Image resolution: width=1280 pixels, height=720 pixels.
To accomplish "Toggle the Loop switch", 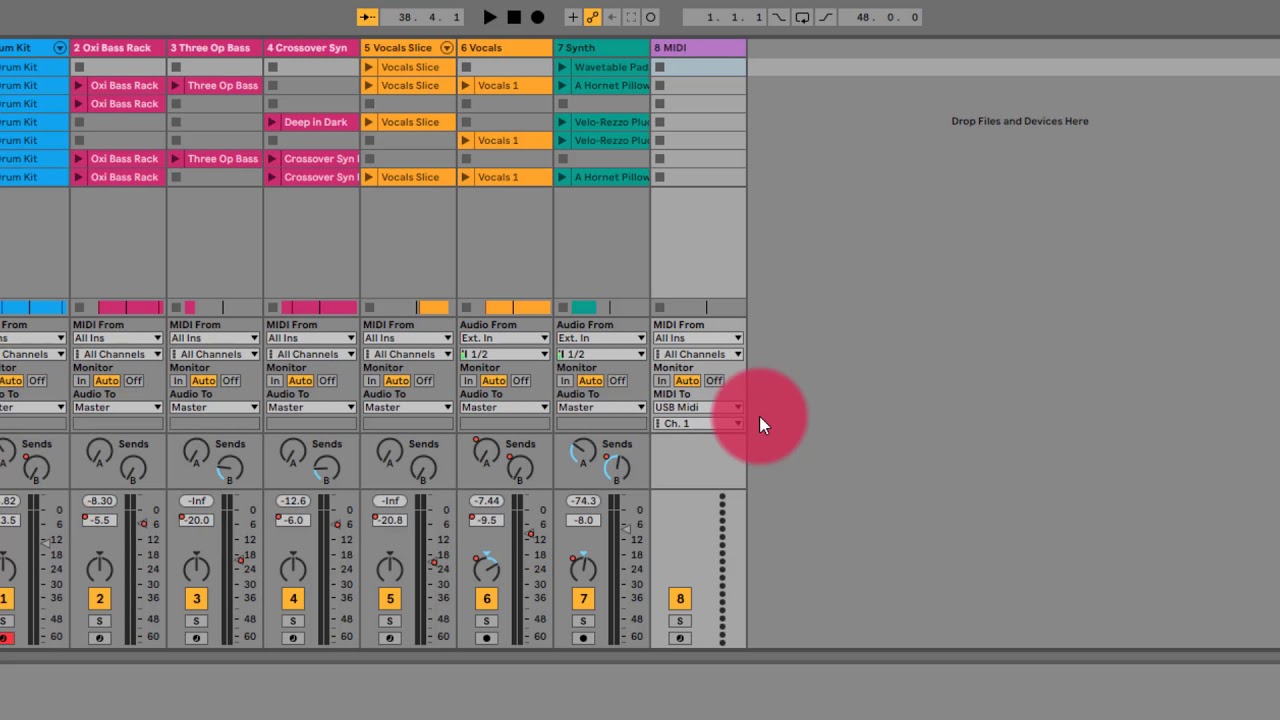I will 802,17.
